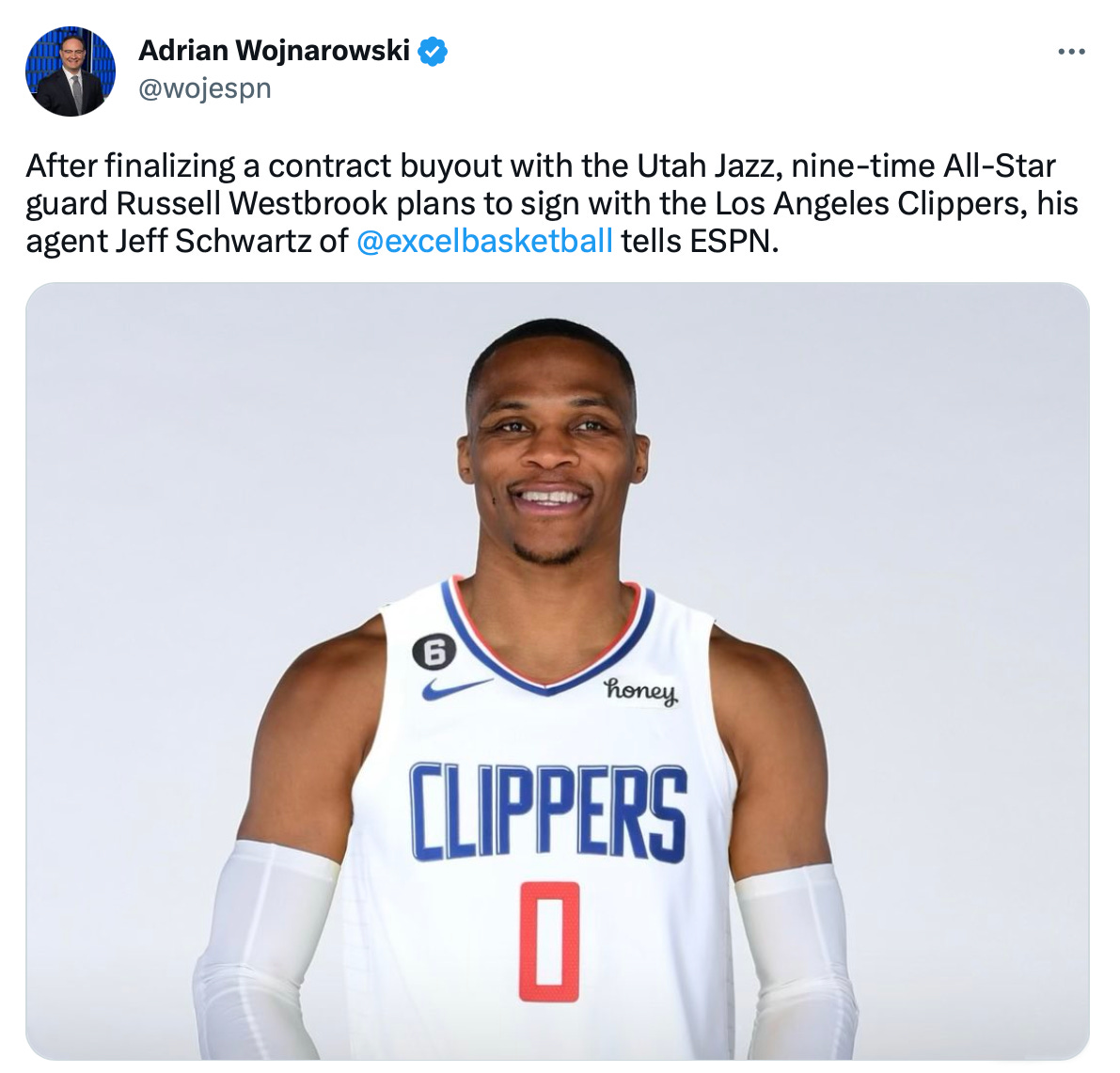The height and width of the screenshot is (1073, 1120).
Task: Open the attached player photo
Action: [x=558, y=671]
